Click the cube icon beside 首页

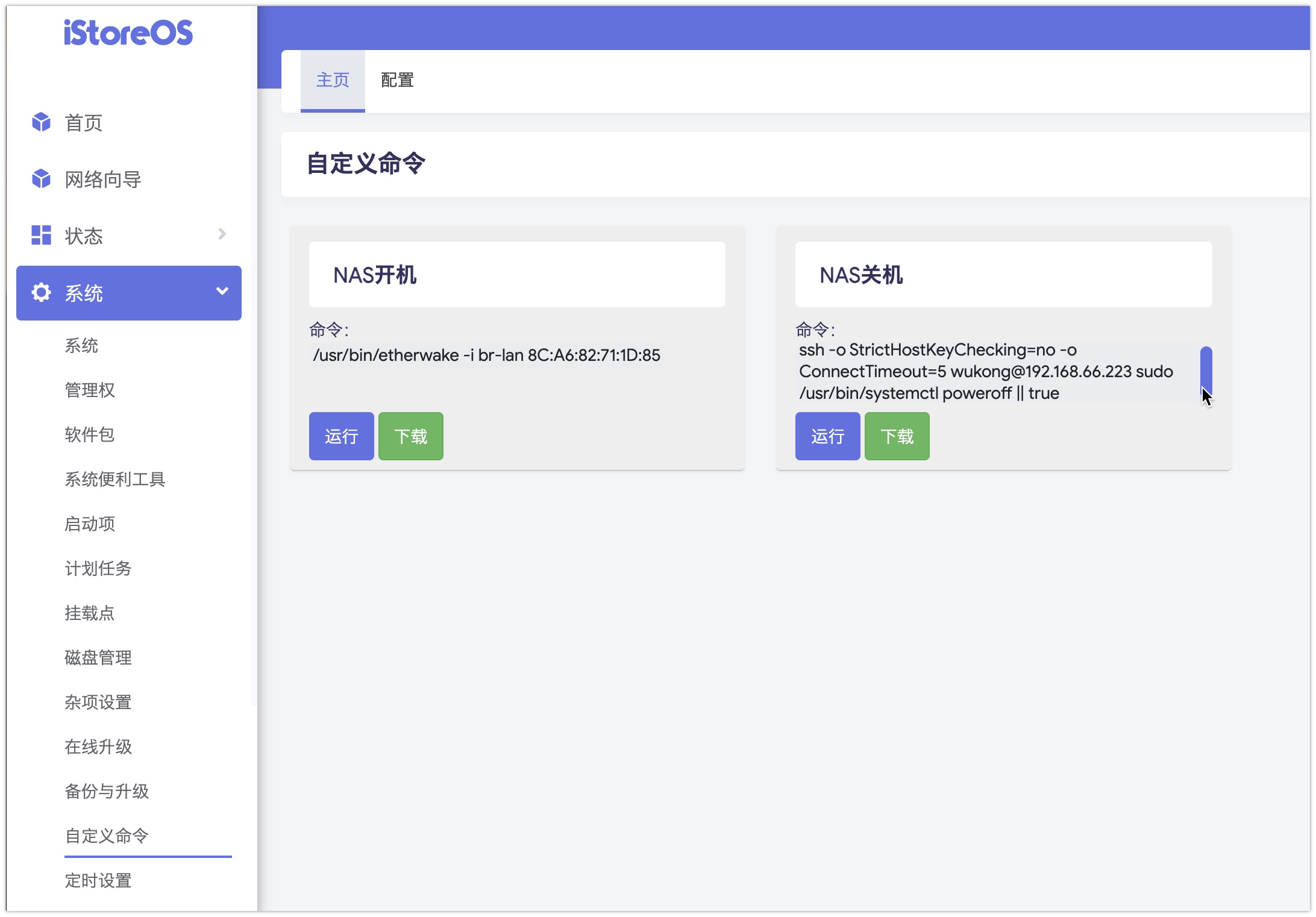pyautogui.click(x=41, y=122)
